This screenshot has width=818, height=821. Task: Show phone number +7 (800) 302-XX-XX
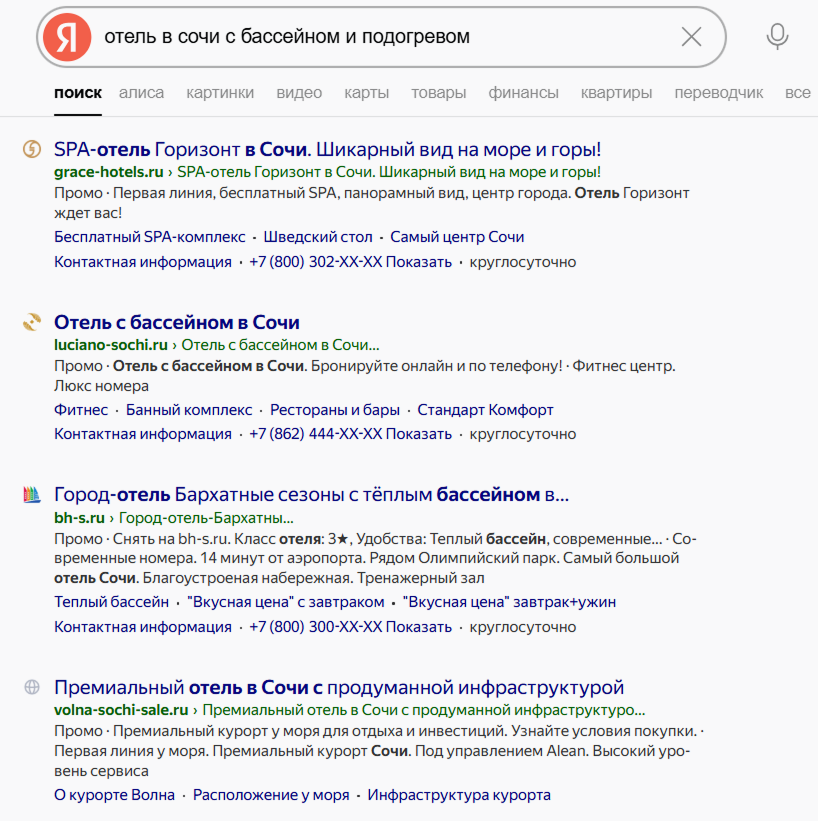click(x=350, y=262)
